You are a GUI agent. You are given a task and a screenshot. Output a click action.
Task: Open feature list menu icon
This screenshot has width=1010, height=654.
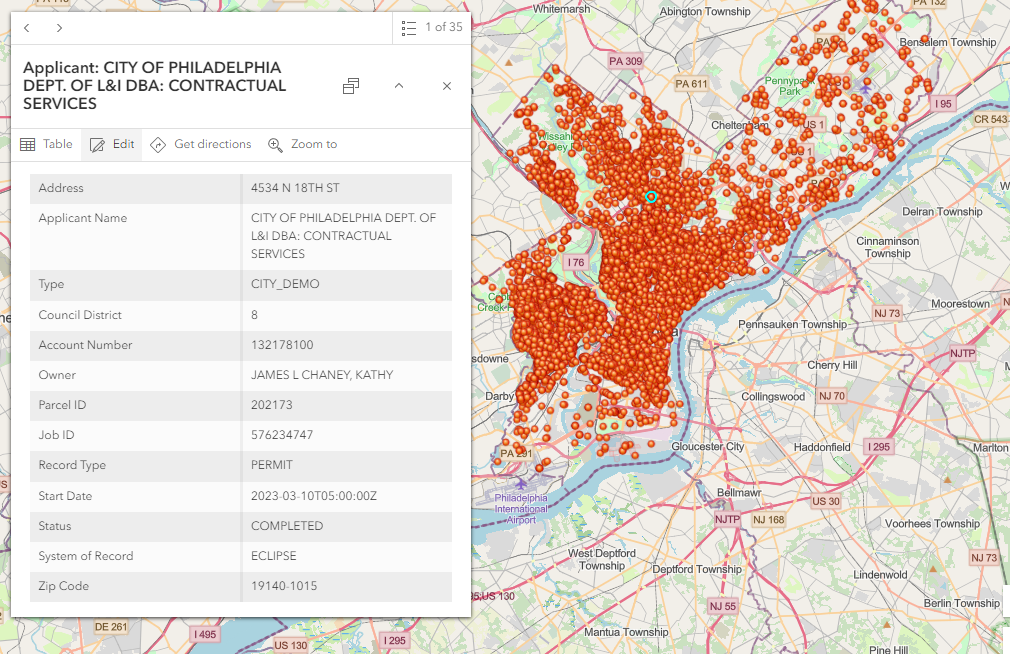pos(408,28)
